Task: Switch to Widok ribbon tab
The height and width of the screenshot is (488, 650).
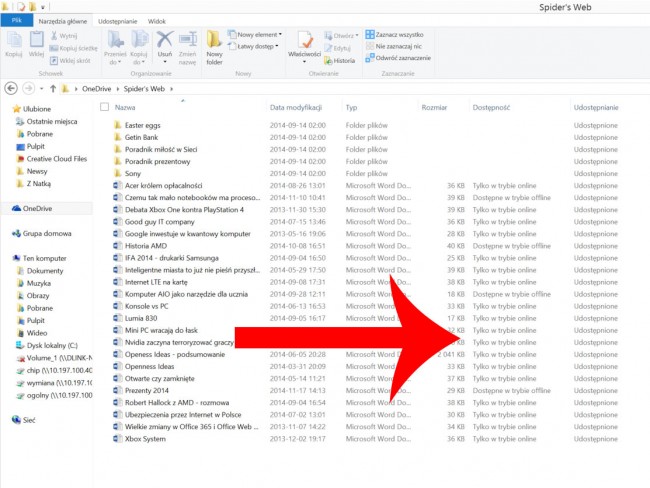Action: 156,21
